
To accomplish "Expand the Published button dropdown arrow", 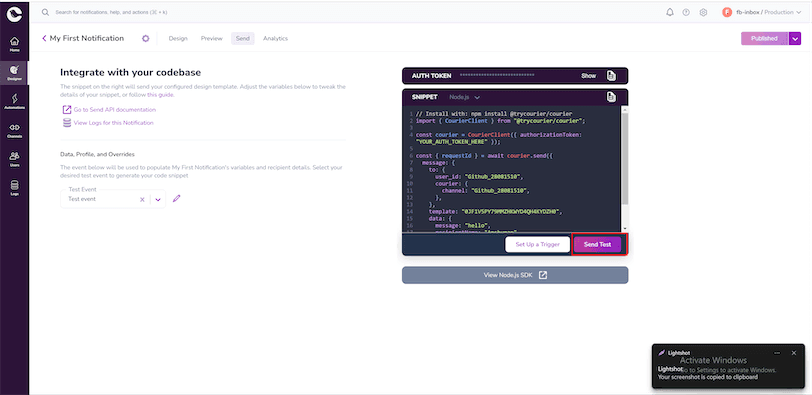I will (x=795, y=38).
